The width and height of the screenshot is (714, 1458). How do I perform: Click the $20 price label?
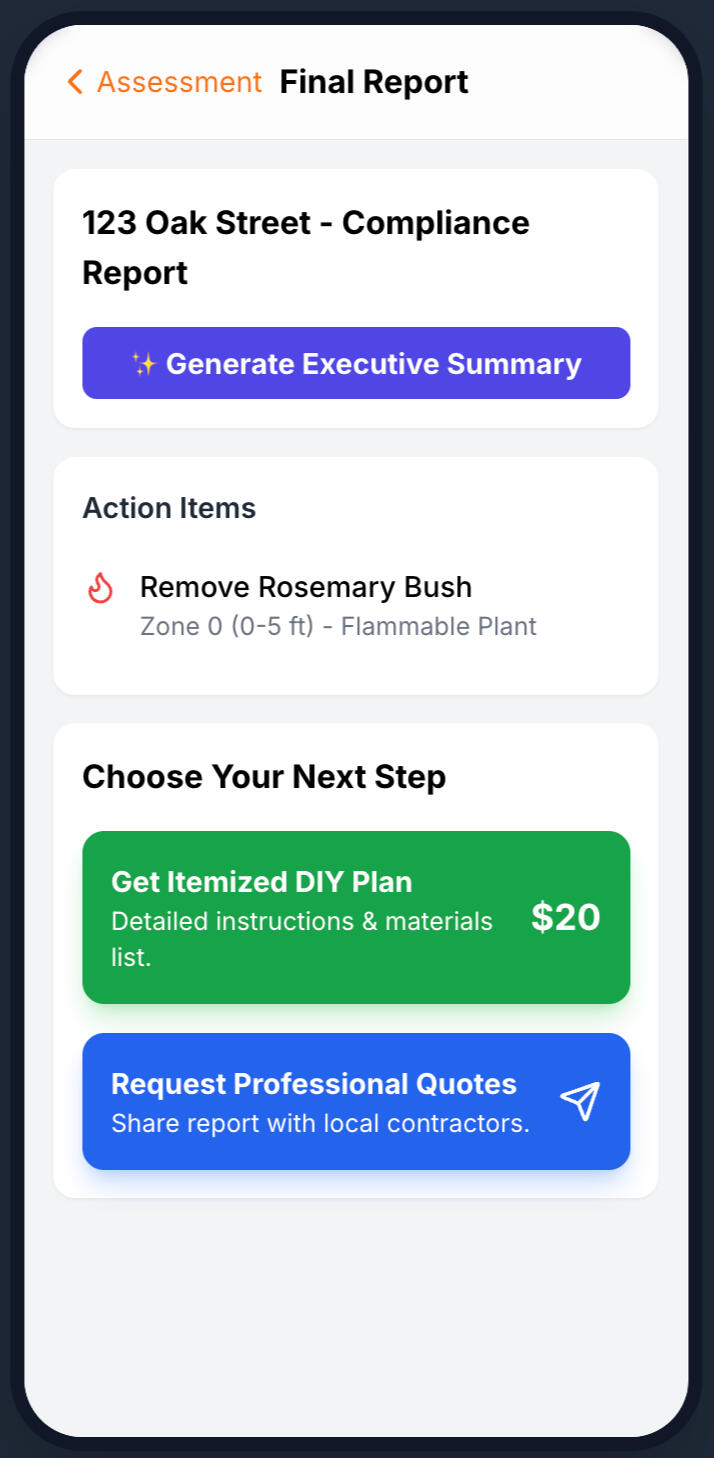[566, 917]
